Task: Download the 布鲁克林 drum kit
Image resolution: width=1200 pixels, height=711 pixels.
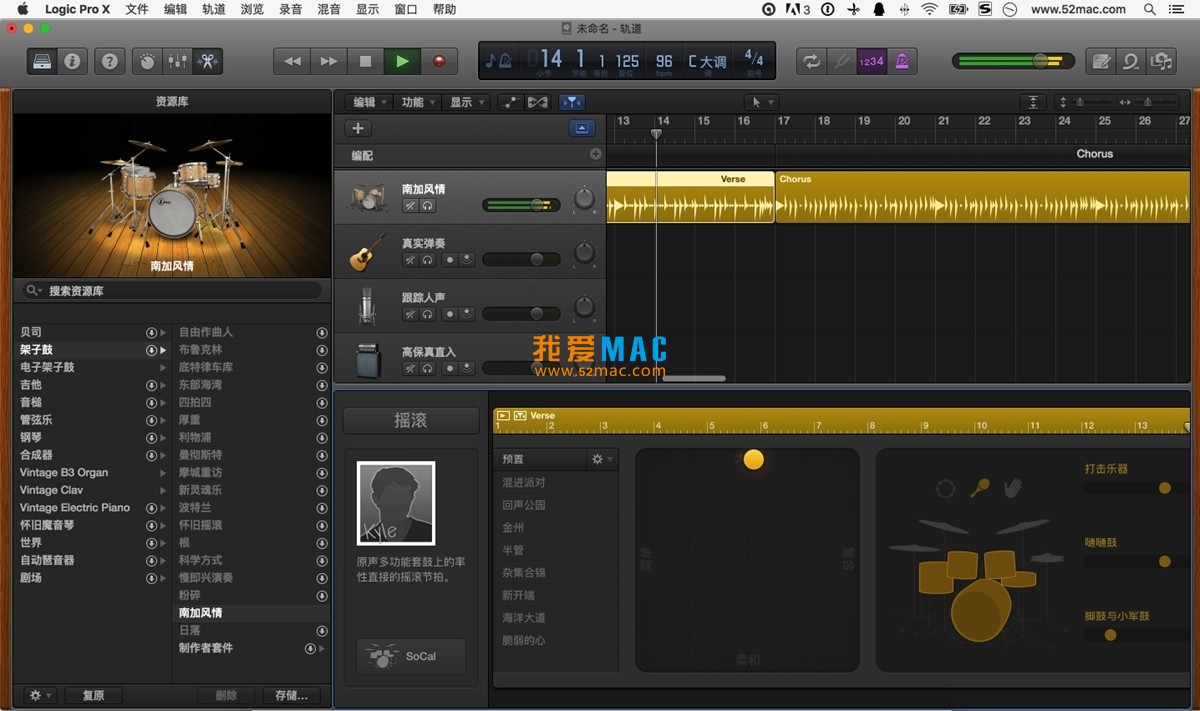Action: coord(322,350)
